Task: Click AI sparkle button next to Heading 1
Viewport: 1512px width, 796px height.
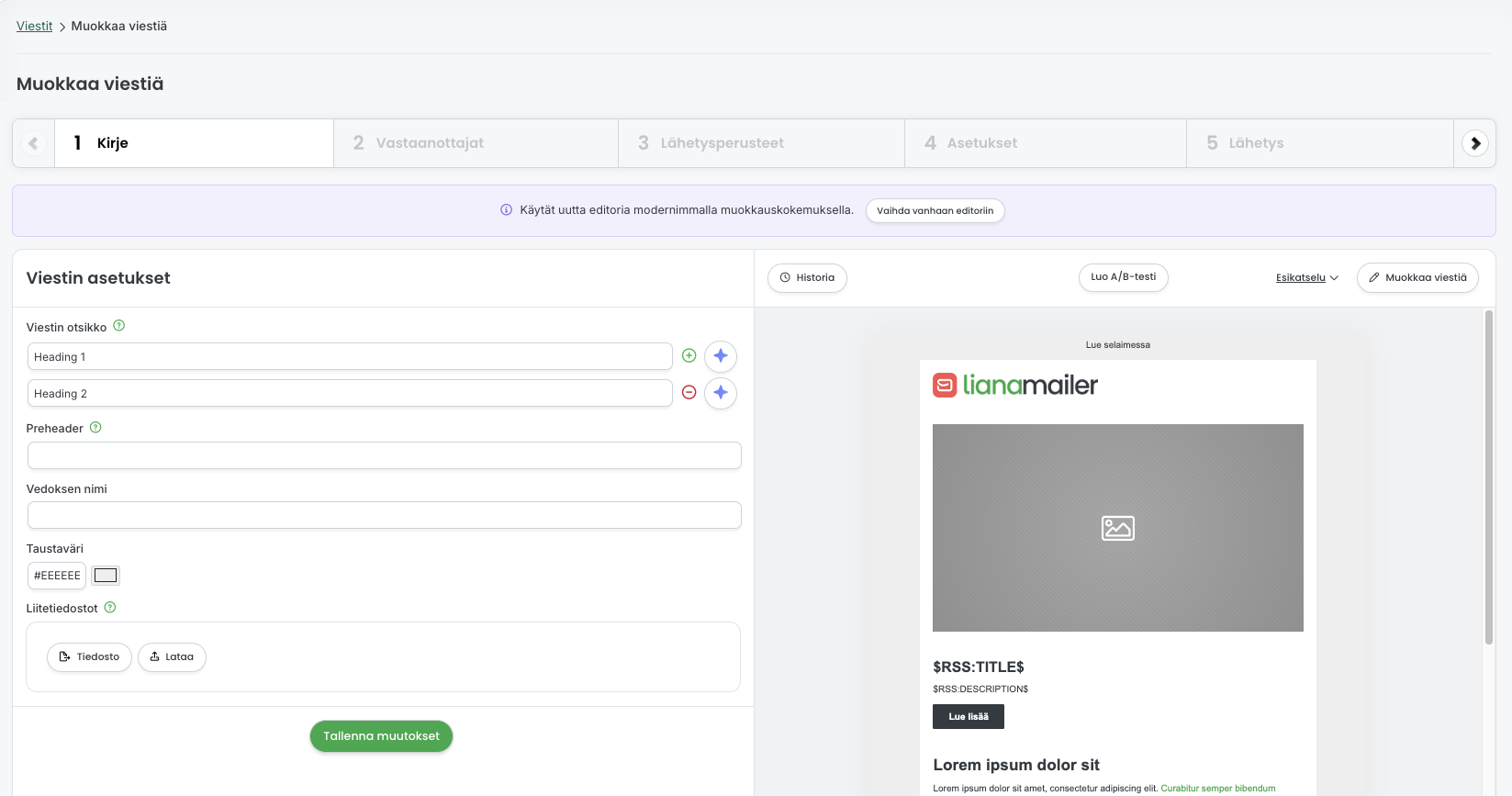Action: coord(721,356)
